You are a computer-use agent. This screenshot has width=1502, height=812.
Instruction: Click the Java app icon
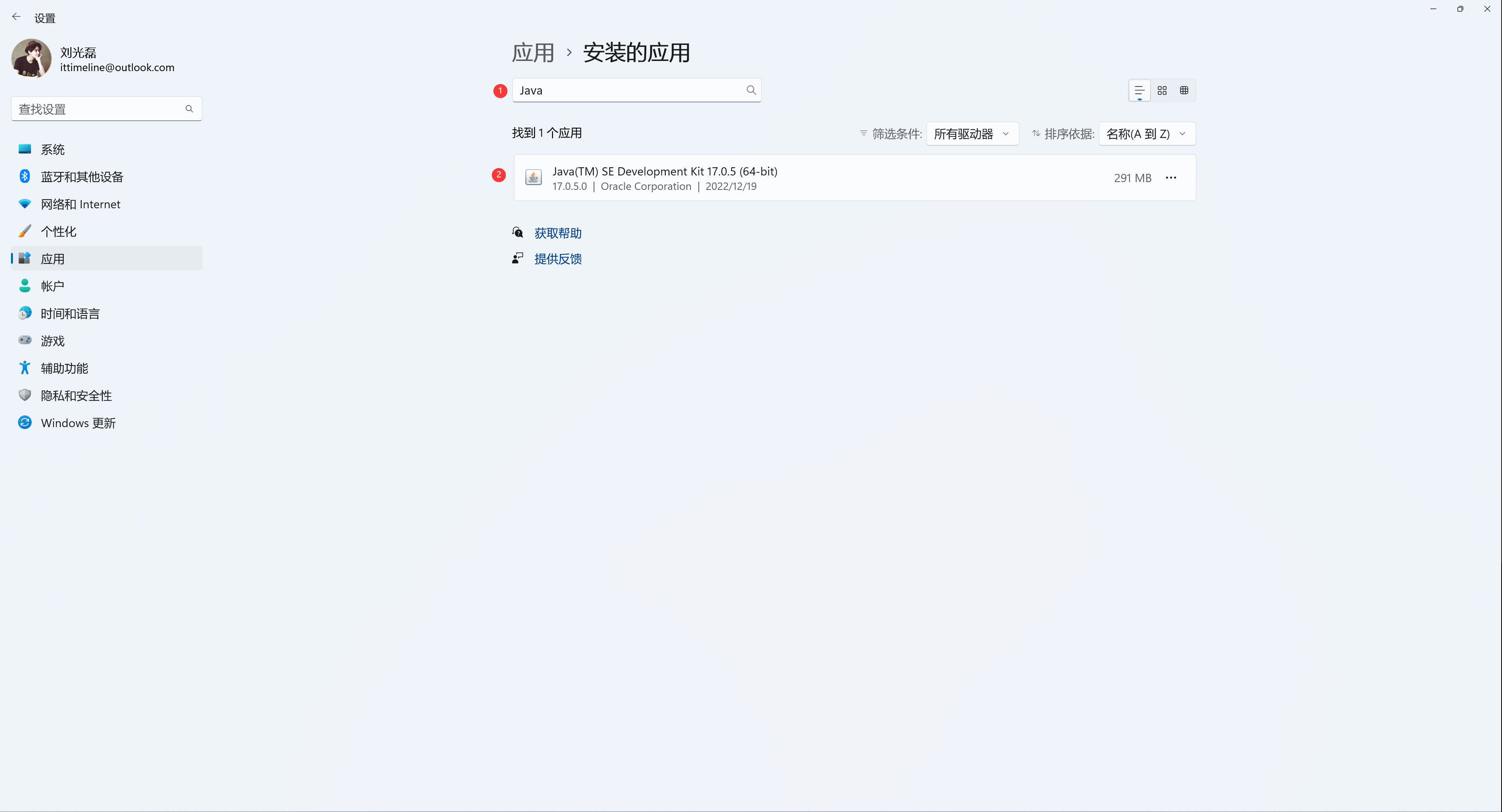pos(533,177)
